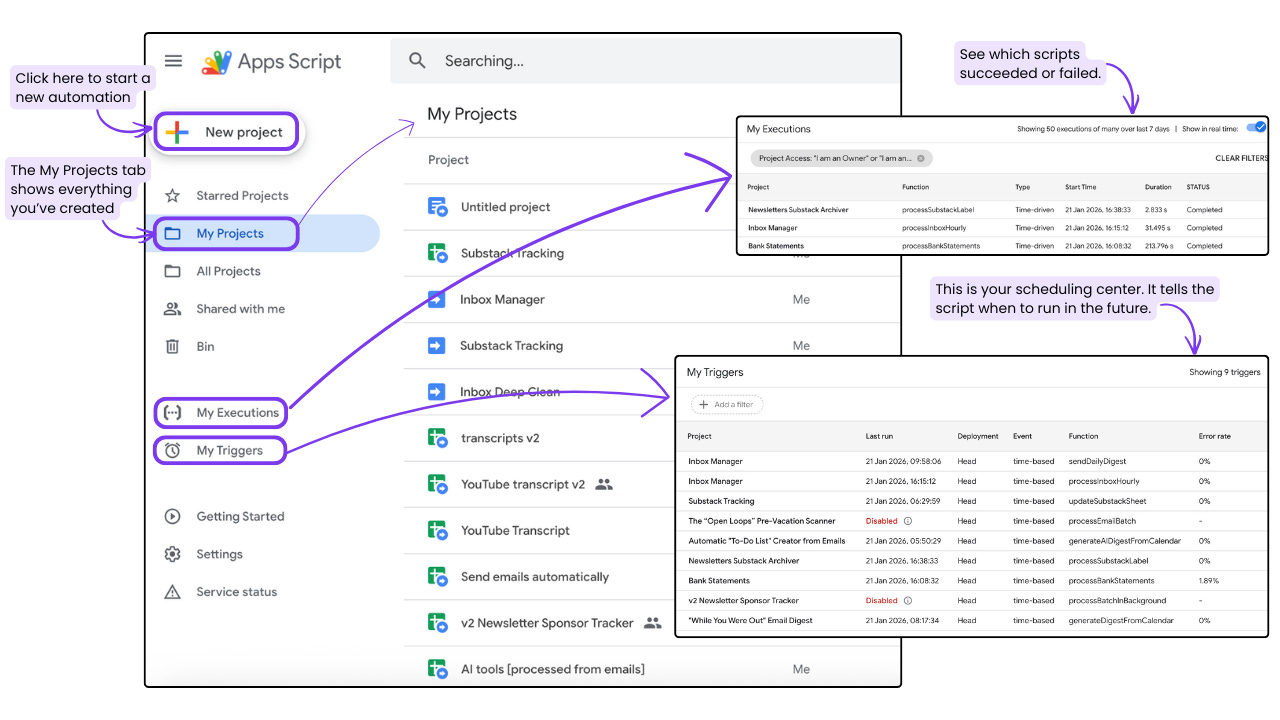Image resolution: width=1280 pixels, height=720 pixels.
Task: Click CLEAR FILTERS in My Executions
Action: [1241, 158]
